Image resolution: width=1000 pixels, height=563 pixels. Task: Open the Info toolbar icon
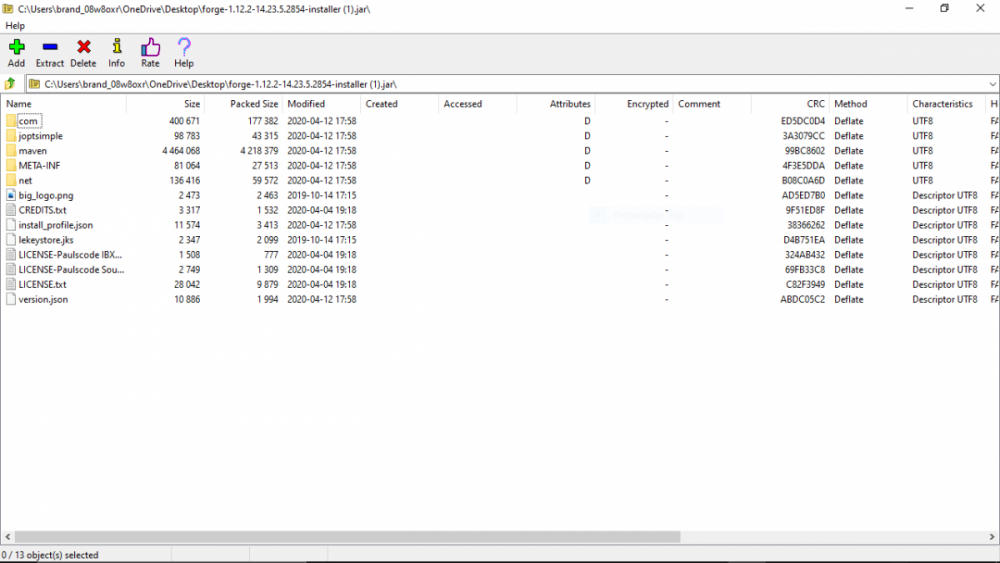coord(116,47)
